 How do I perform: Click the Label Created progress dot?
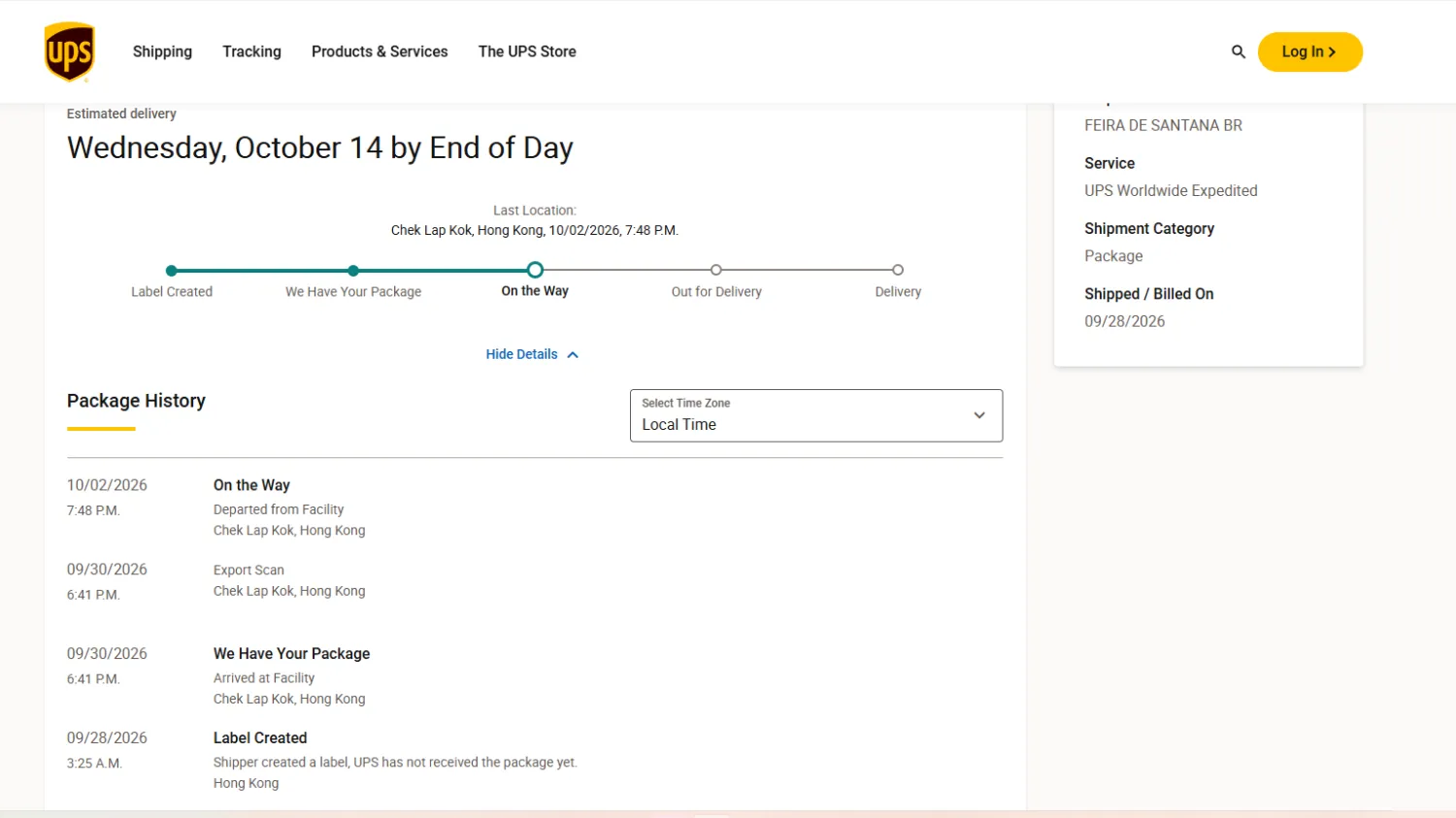pos(172,271)
